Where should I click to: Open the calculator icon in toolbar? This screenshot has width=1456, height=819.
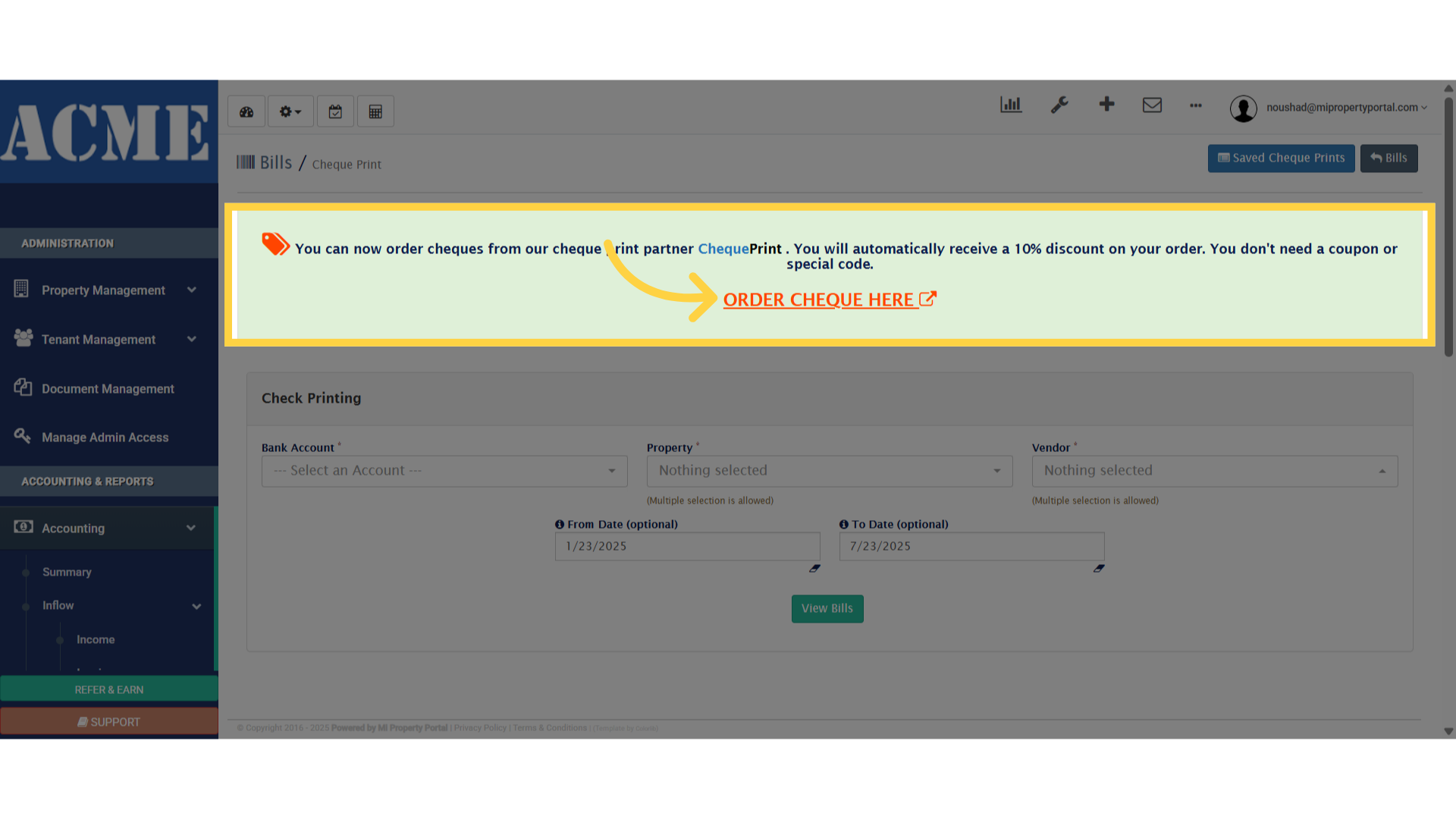tap(375, 111)
